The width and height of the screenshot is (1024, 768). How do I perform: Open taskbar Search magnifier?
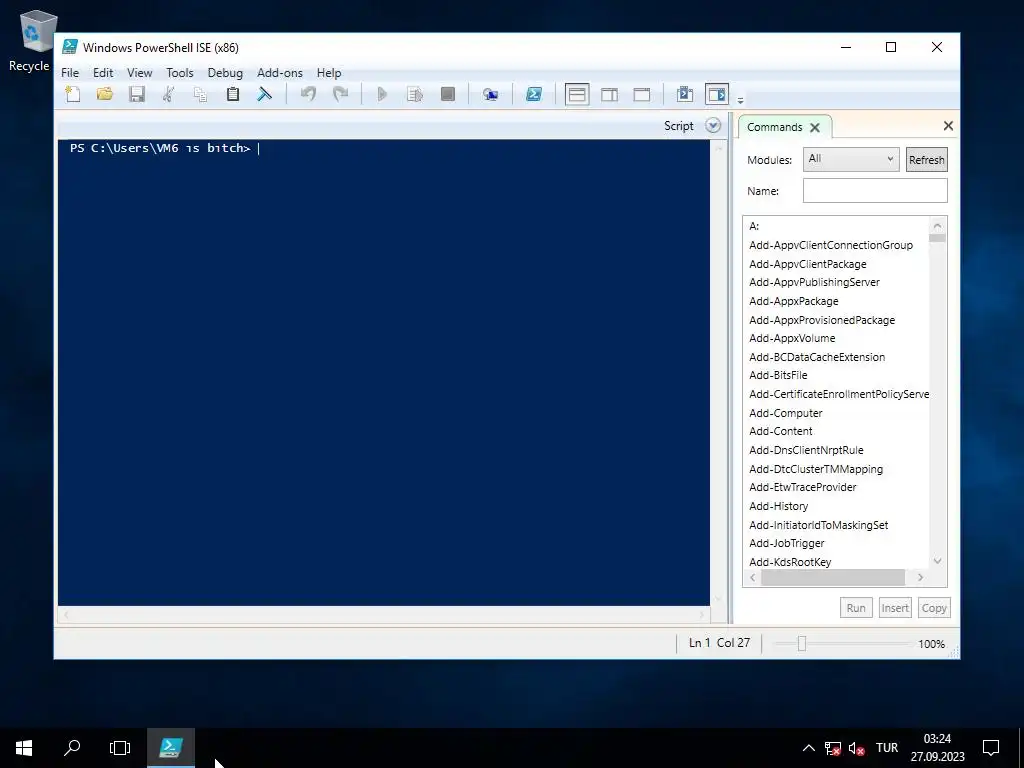(x=72, y=748)
